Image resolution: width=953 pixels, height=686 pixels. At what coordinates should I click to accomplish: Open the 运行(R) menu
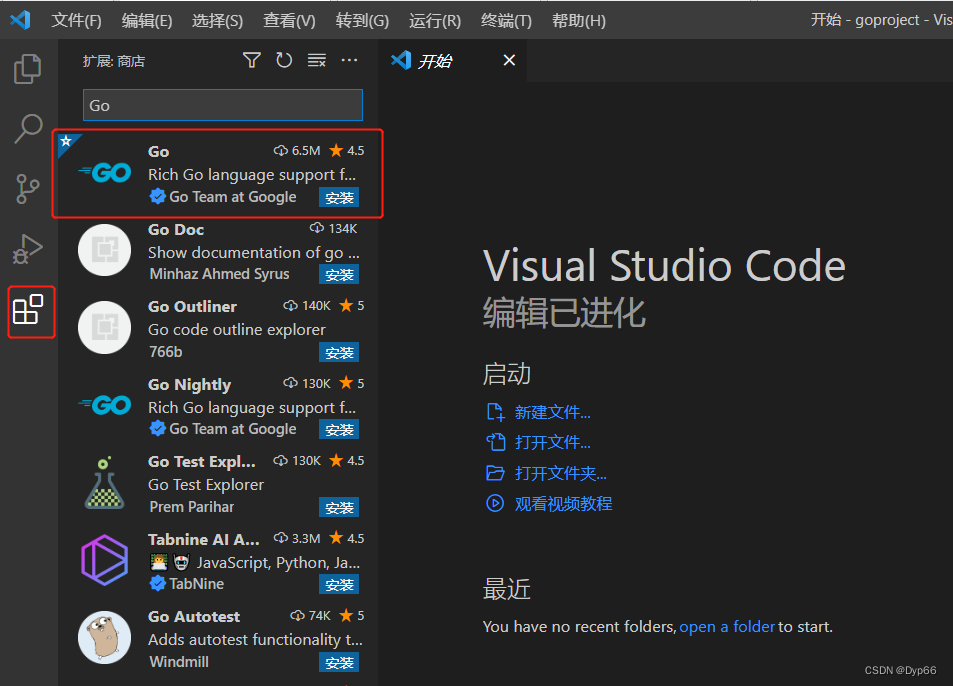coord(435,21)
